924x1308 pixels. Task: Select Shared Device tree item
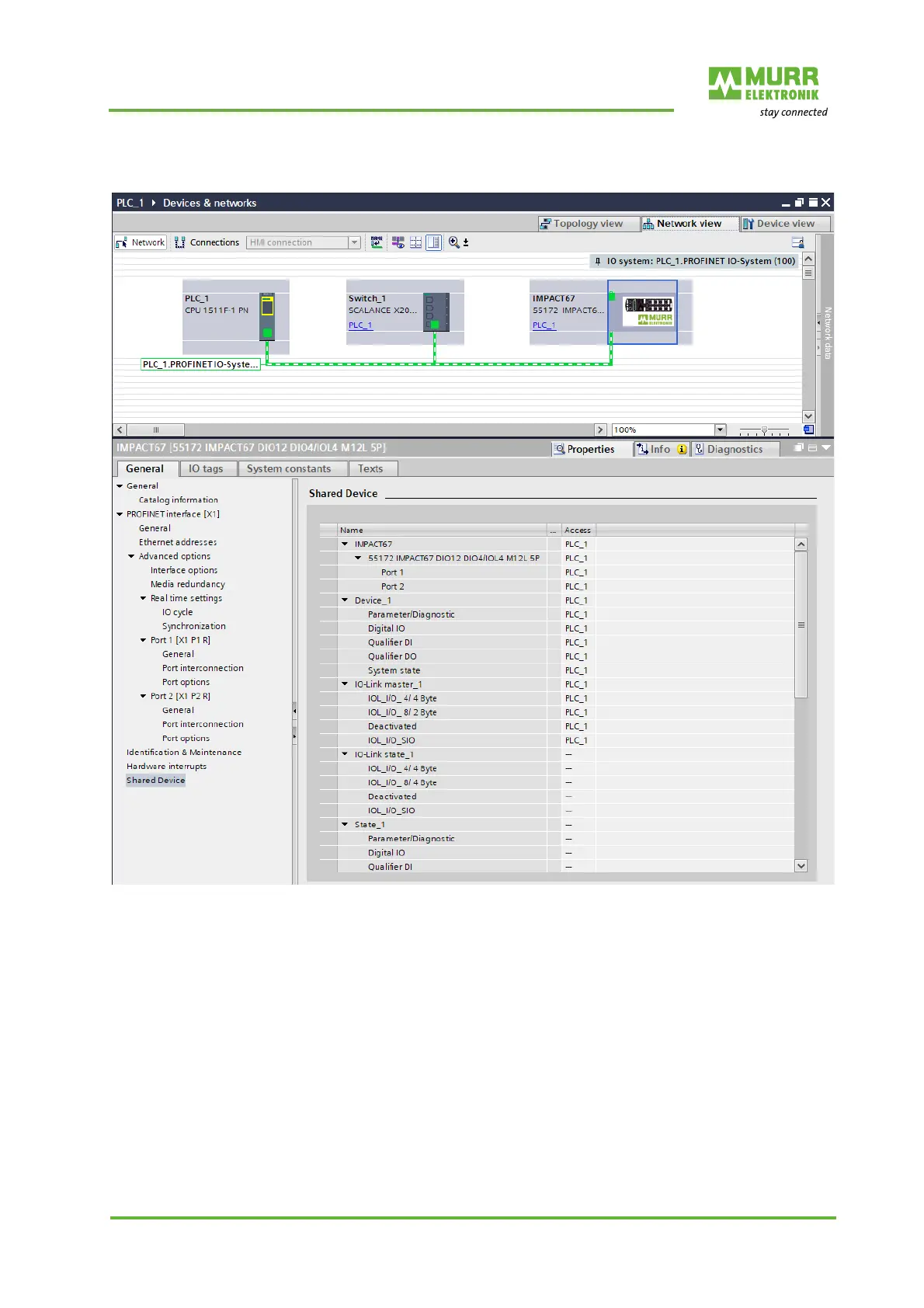click(x=156, y=780)
